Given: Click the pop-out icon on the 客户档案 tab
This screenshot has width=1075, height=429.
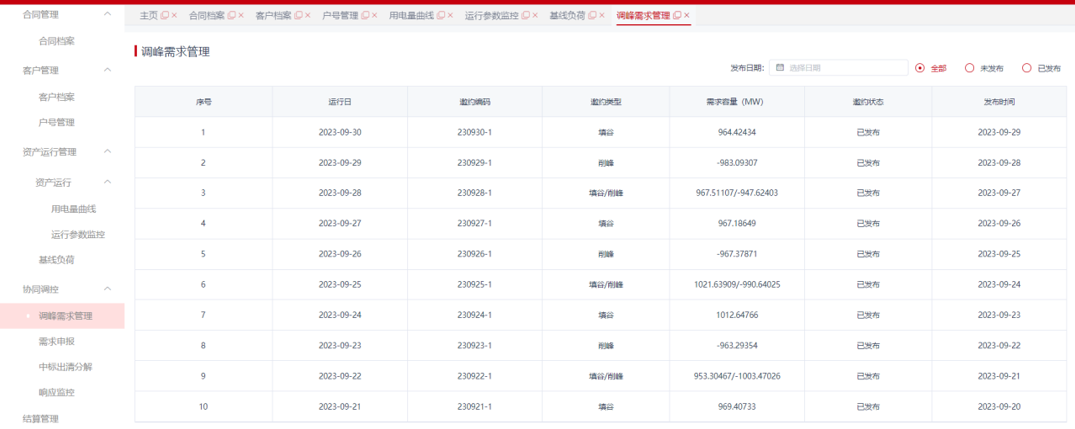Looking at the screenshot, I should point(299,15).
